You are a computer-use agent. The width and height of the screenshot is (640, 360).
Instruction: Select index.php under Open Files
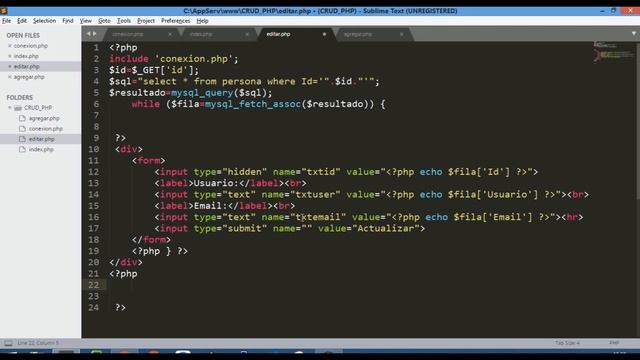coord(26,56)
